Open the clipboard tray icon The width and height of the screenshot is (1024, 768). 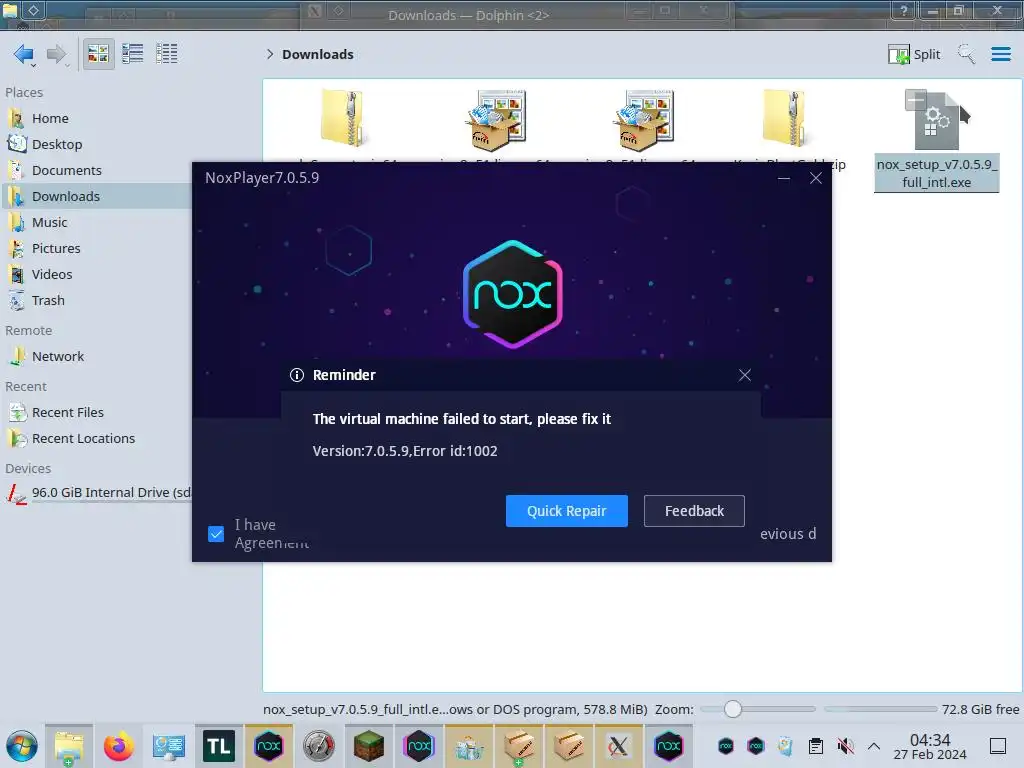click(815, 746)
